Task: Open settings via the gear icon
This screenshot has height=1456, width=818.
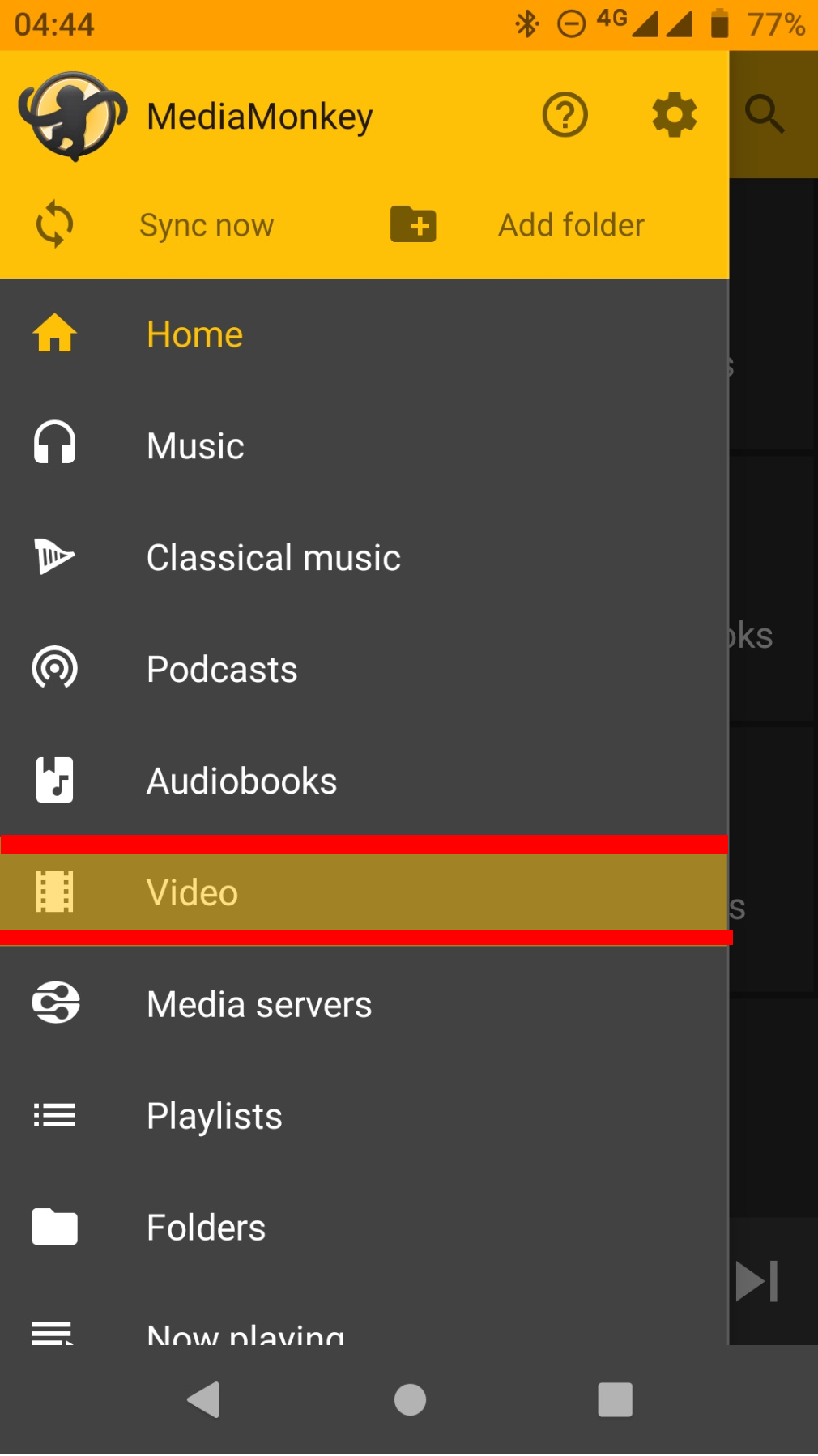Action: [x=674, y=115]
